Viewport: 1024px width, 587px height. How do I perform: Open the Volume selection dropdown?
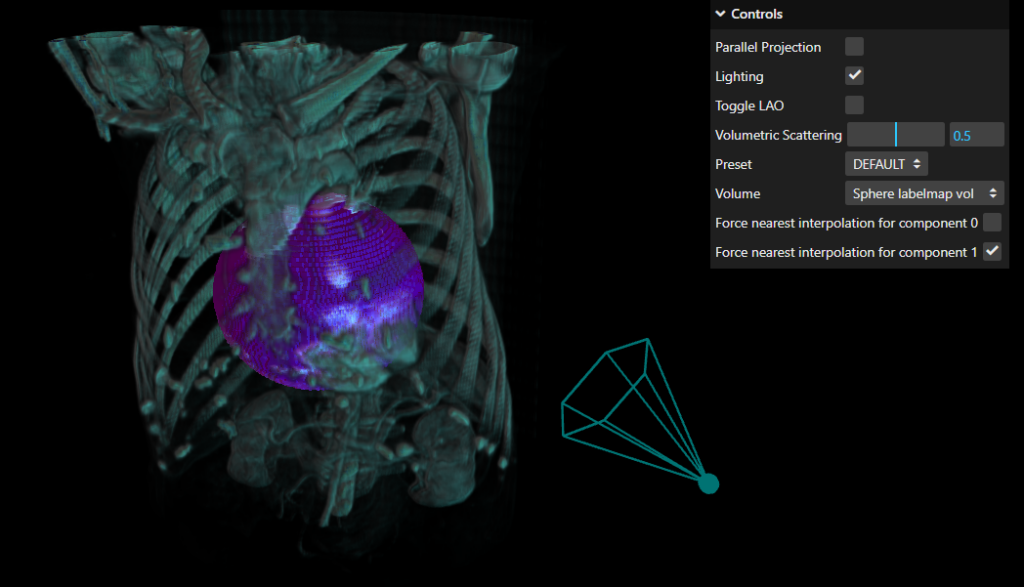point(924,193)
